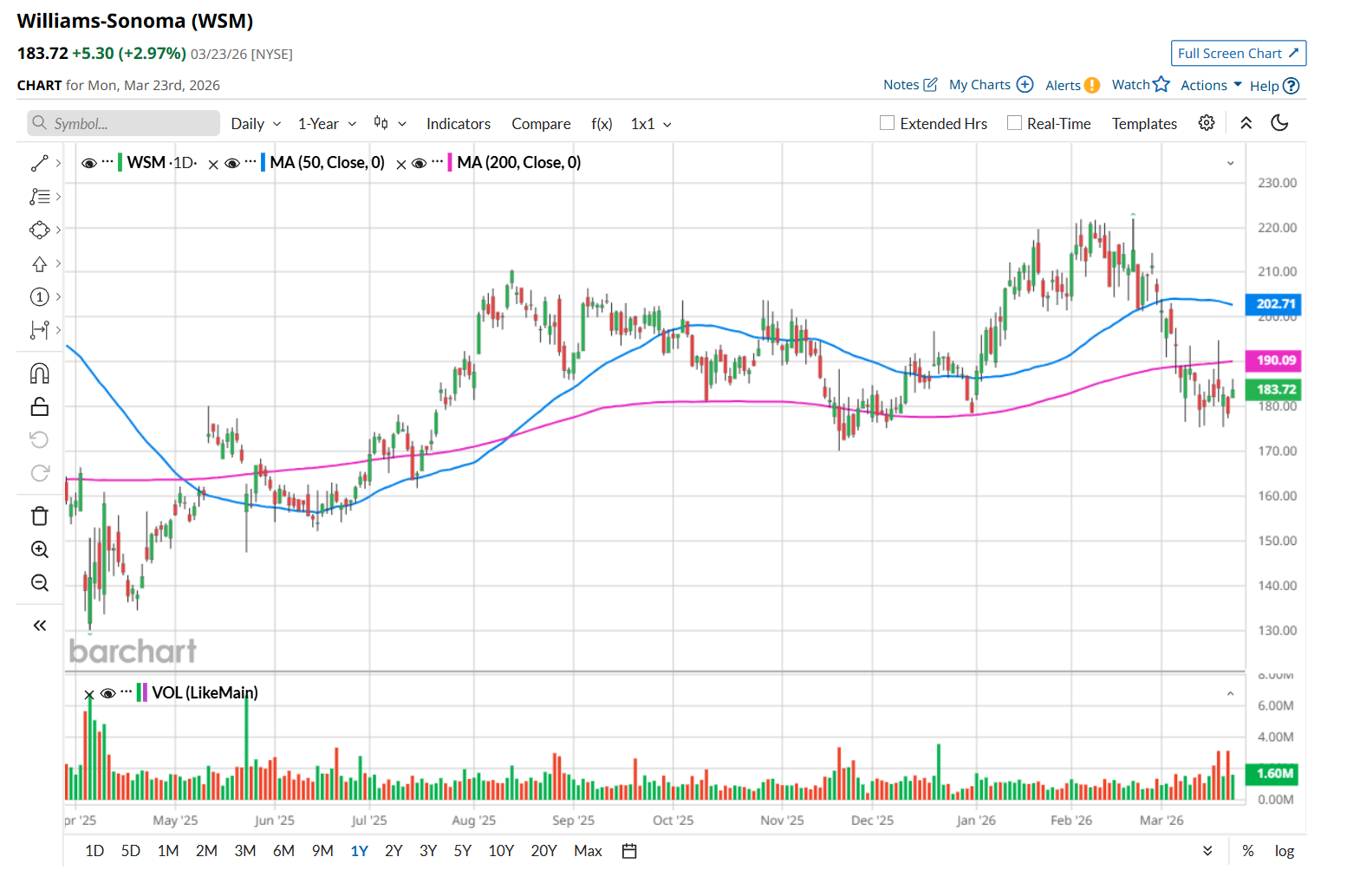The image size is (1360, 896).
Task: Click the Full Screen Chart button
Action: 1238,54
